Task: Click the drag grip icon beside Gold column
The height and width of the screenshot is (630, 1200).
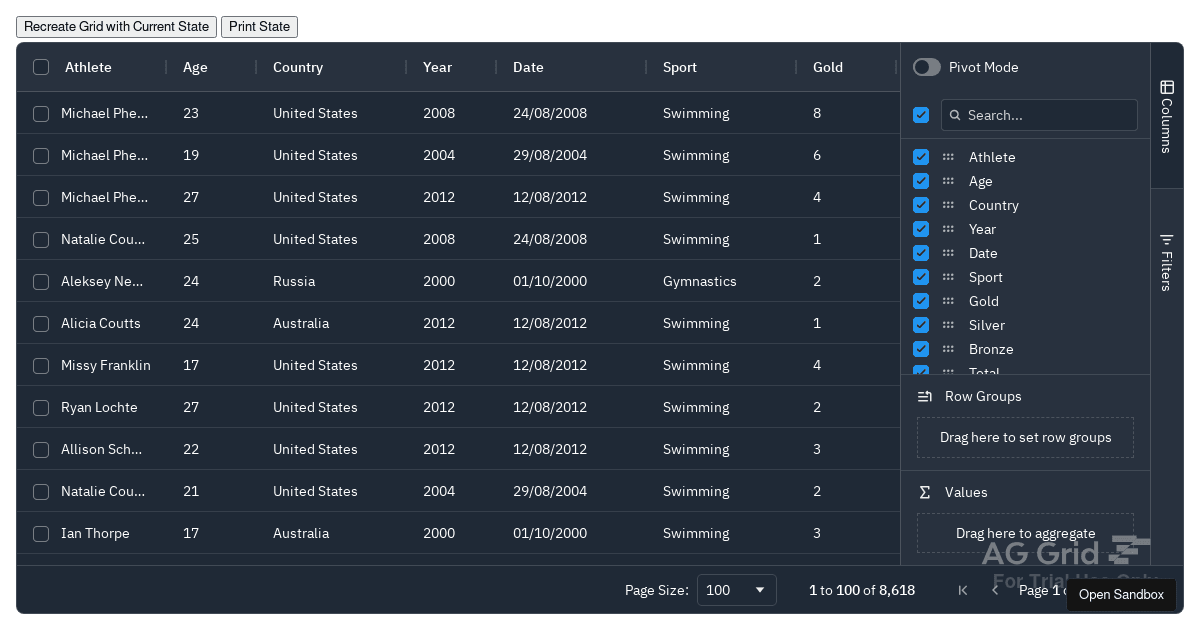Action: point(948,301)
